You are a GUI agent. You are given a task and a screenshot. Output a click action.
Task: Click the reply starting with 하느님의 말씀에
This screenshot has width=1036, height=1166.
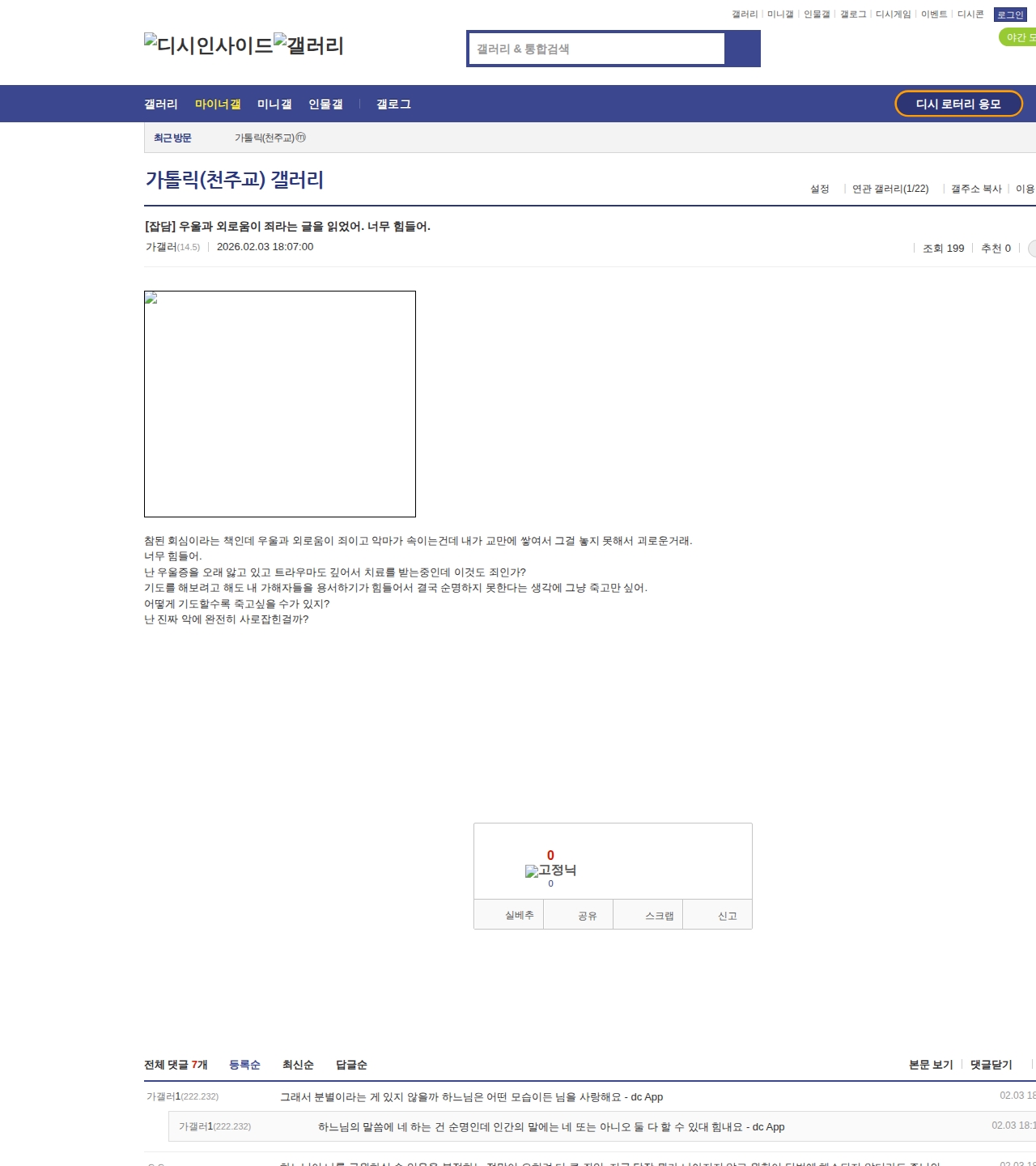coord(551,1127)
